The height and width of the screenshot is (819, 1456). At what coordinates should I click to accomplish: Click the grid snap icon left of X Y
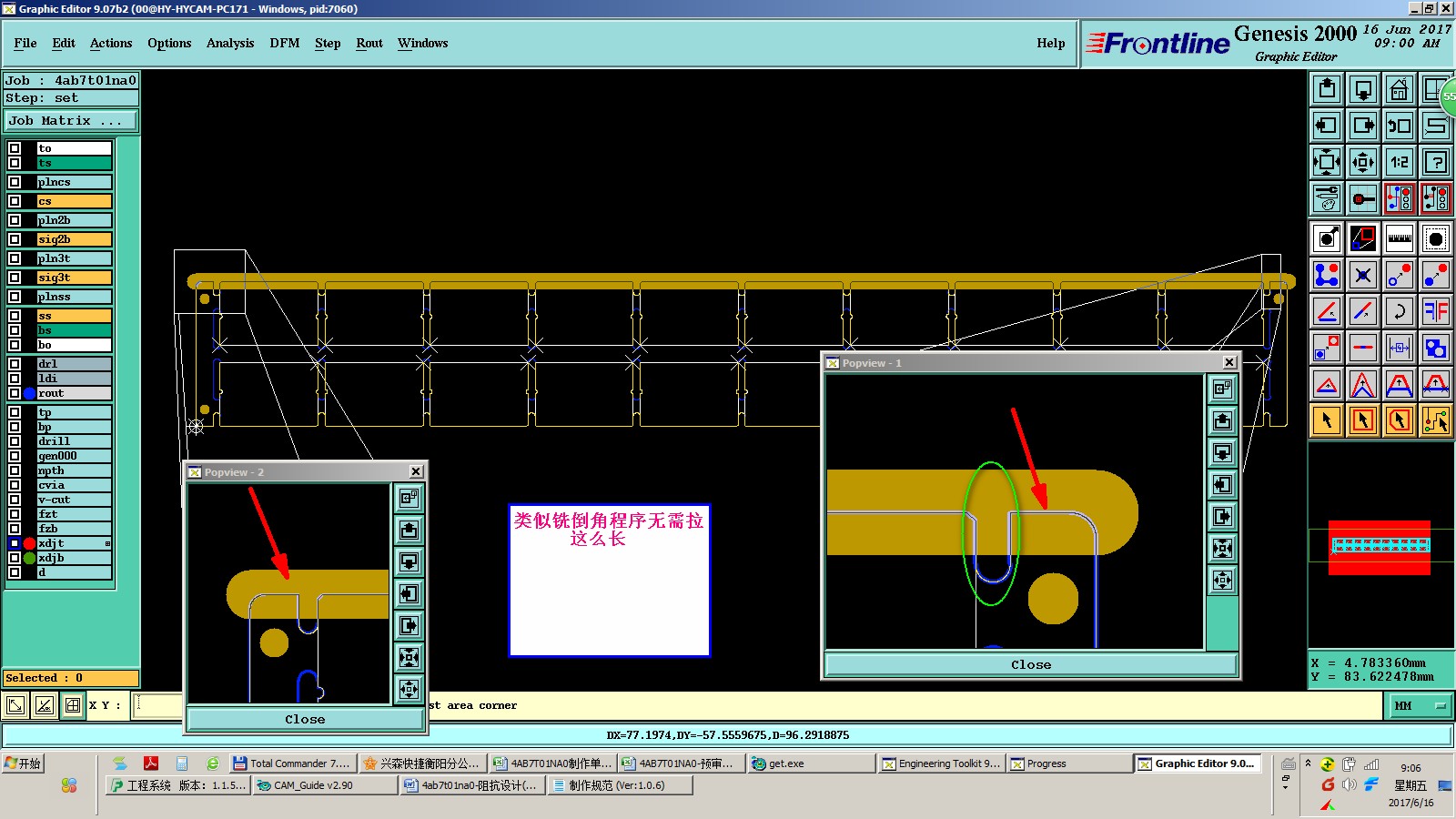point(73,705)
